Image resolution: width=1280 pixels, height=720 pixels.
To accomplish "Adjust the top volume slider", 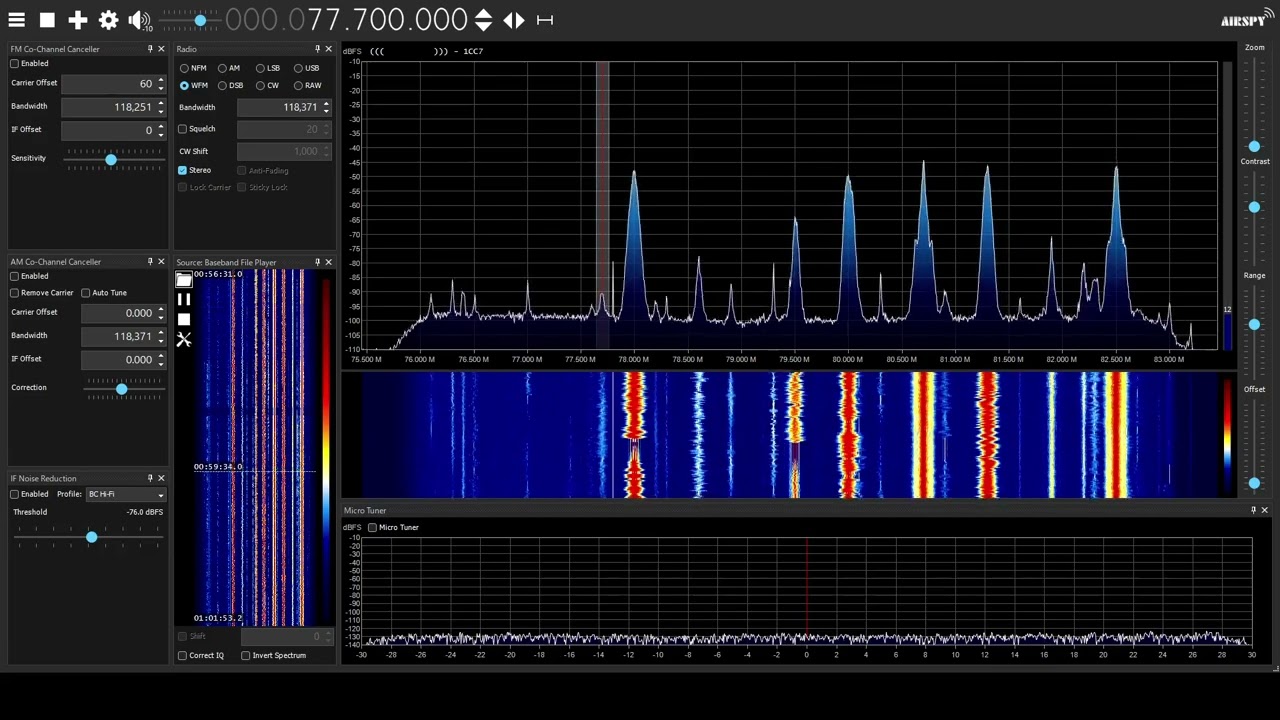I will pyautogui.click(x=188, y=20).
